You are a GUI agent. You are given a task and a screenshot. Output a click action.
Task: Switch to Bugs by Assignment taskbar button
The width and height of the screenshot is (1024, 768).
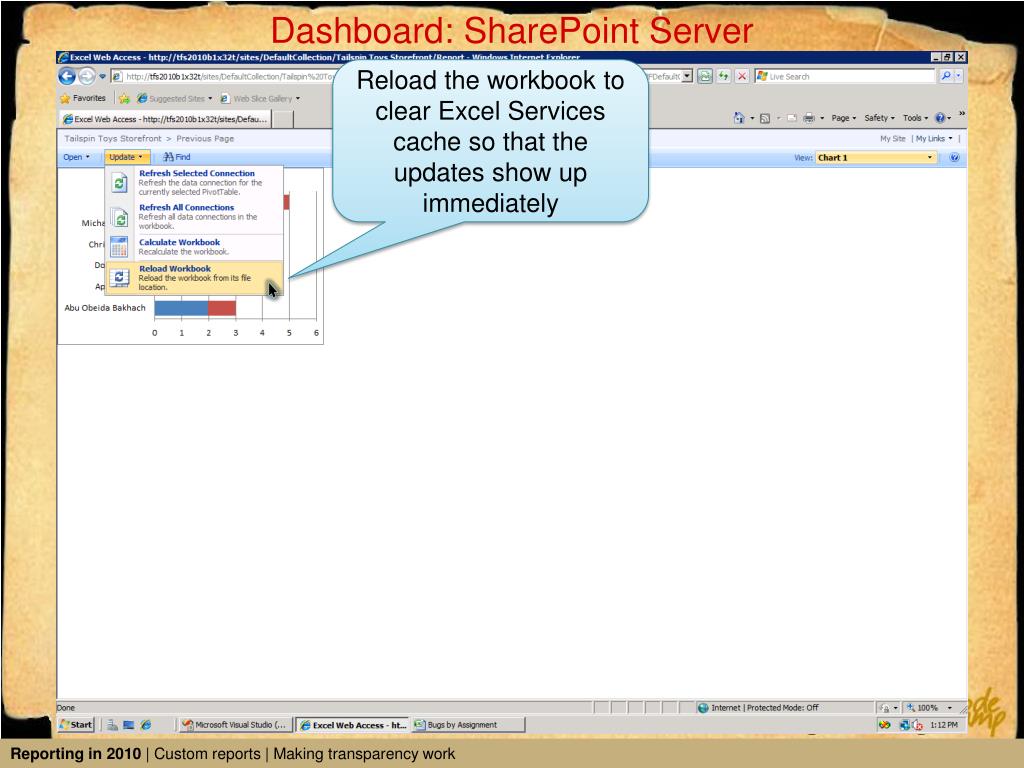[468, 725]
